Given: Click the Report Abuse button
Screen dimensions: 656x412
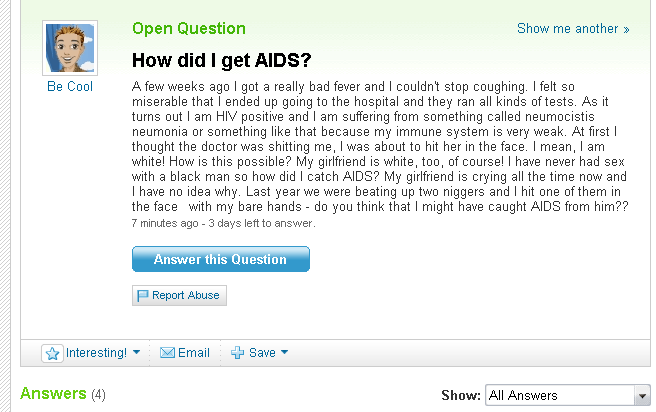Looking at the screenshot, I should point(179,295).
